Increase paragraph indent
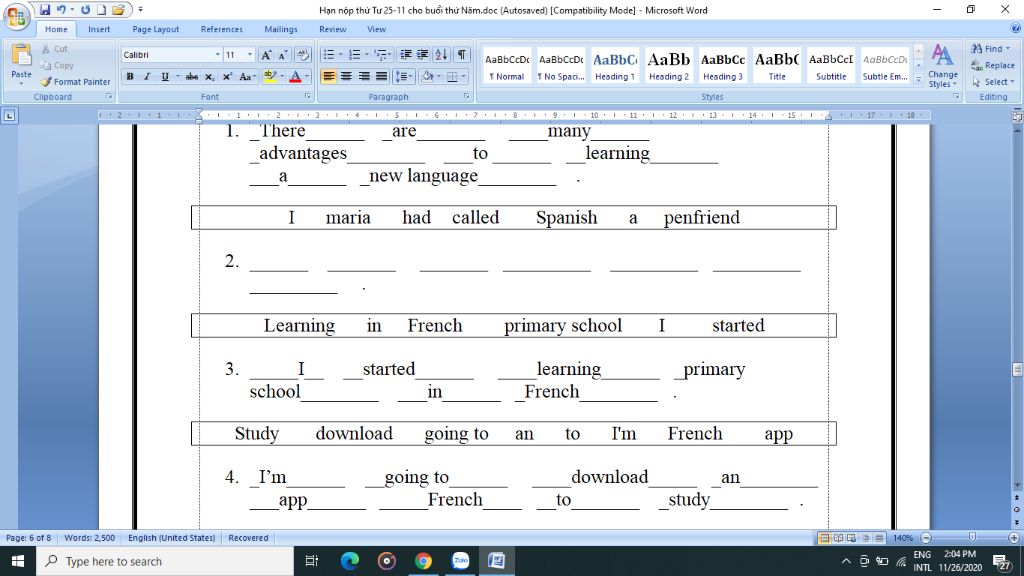Image resolution: width=1024 pixels, height=576 pixels. click(423, 55)
